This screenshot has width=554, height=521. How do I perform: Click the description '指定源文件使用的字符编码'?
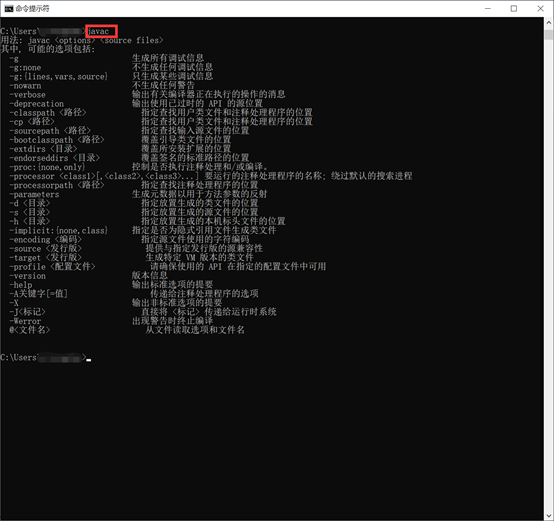(x=195, y=239)
